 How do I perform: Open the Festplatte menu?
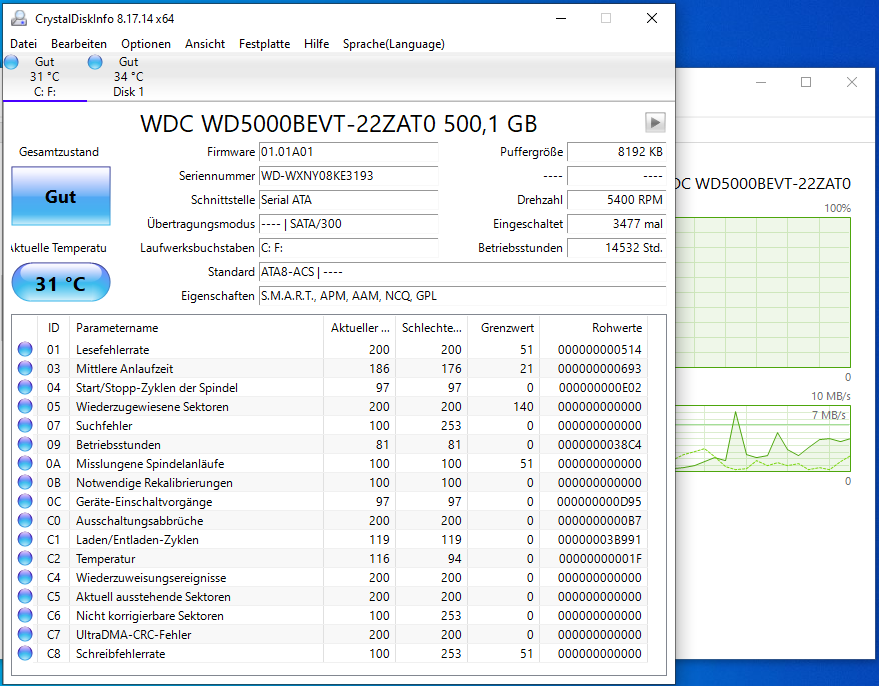click(x=265, y=44)
